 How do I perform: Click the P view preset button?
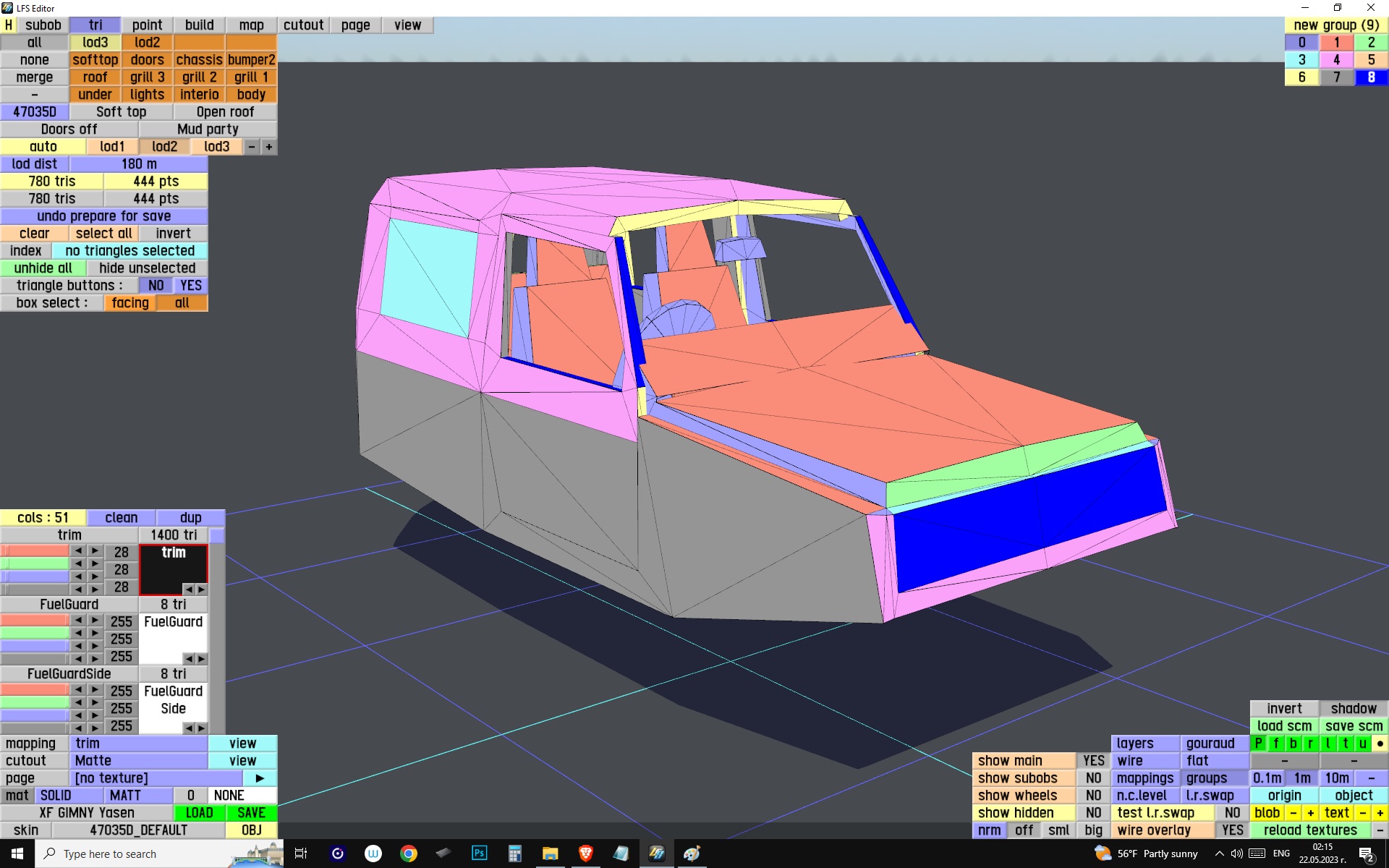click(x=1258, y=743)
